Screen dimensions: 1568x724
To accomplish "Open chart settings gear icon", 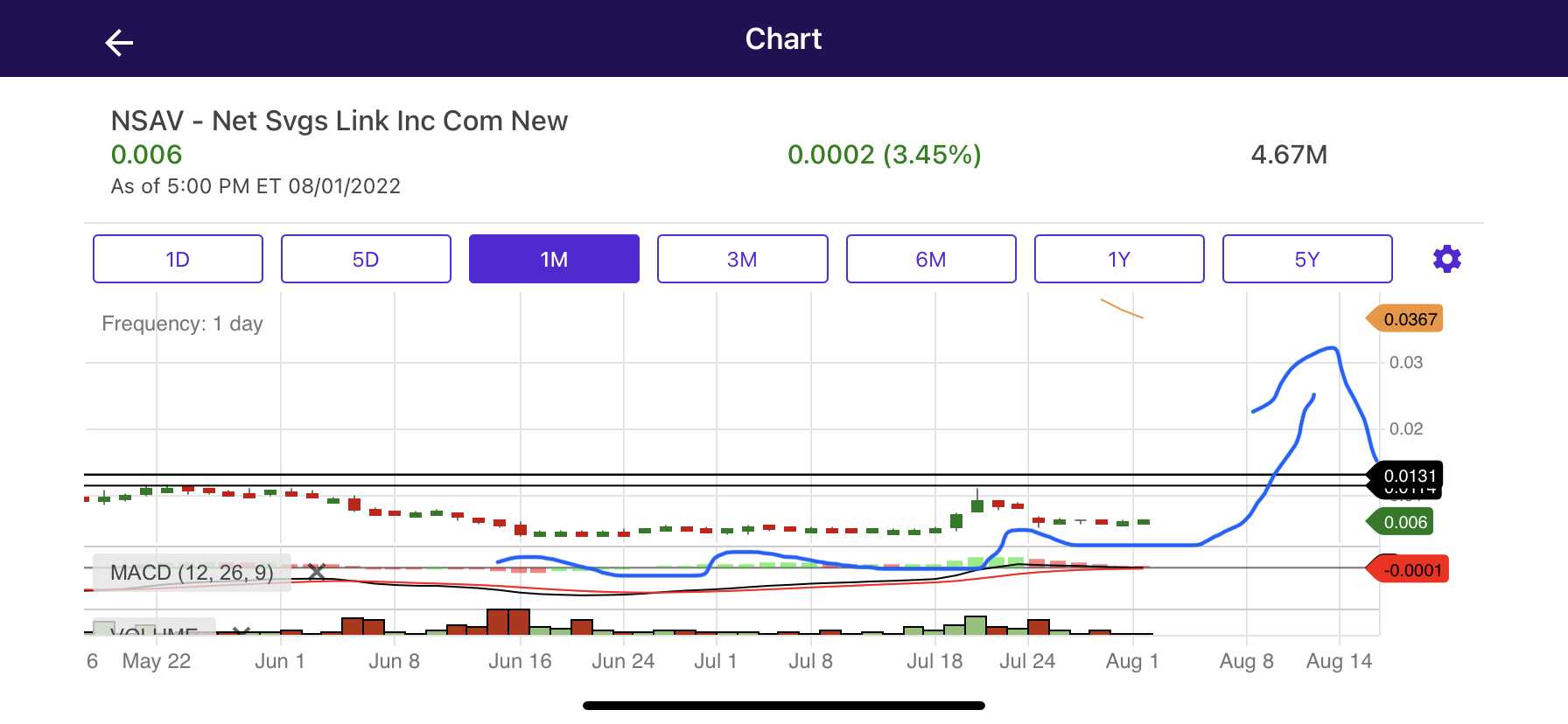I will [1446, 259].
